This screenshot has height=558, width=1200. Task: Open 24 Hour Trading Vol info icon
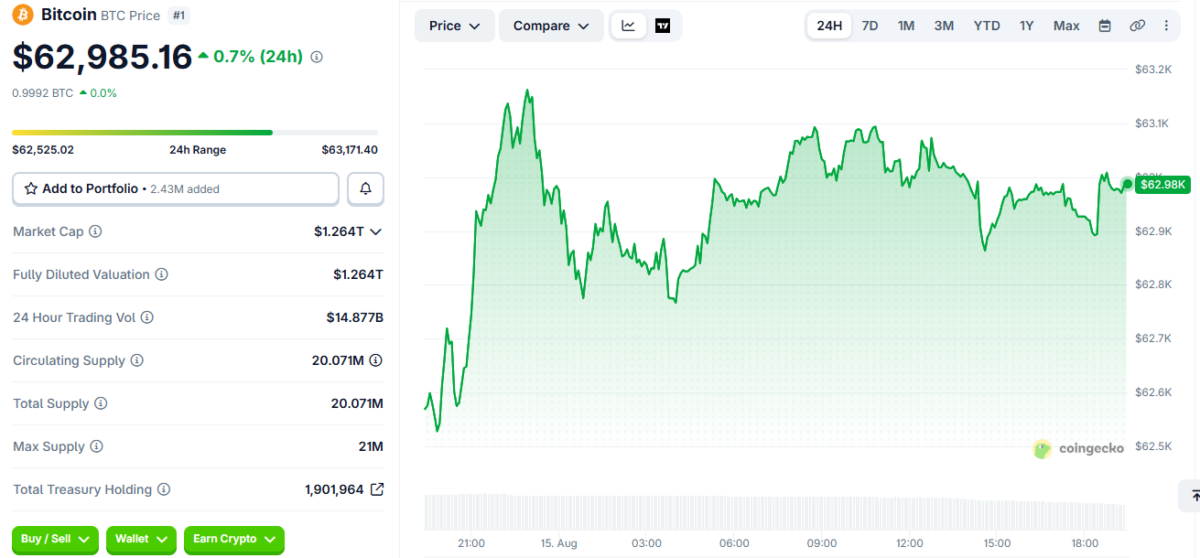147,317
